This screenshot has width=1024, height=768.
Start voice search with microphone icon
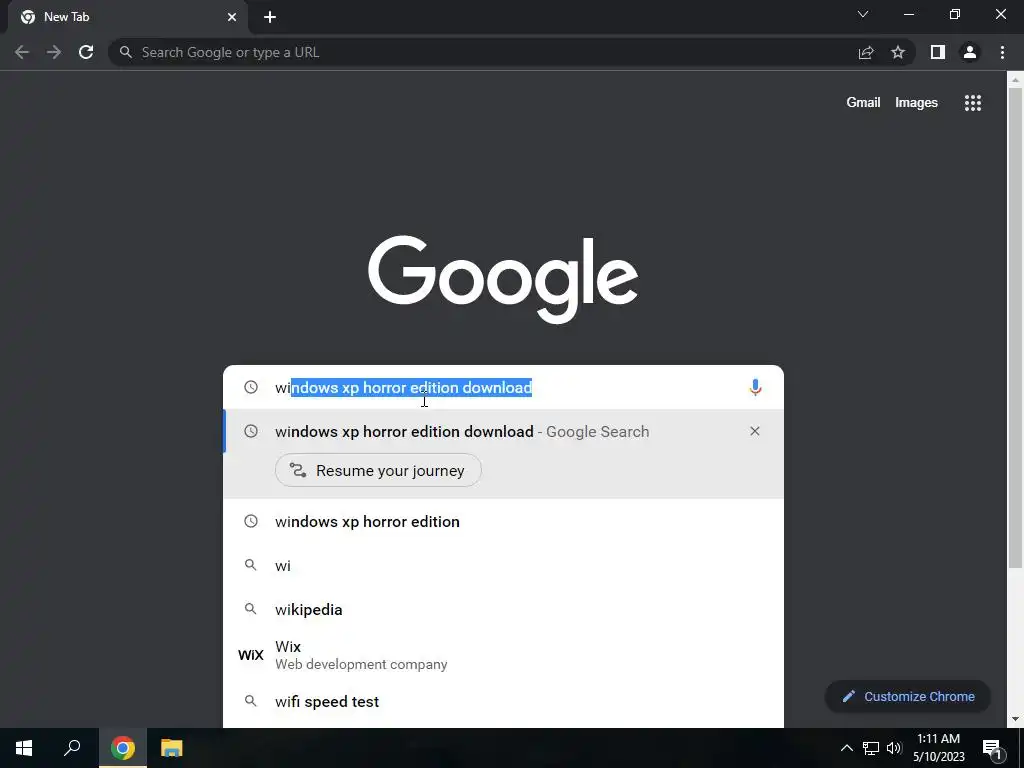[x=755, y=387]
